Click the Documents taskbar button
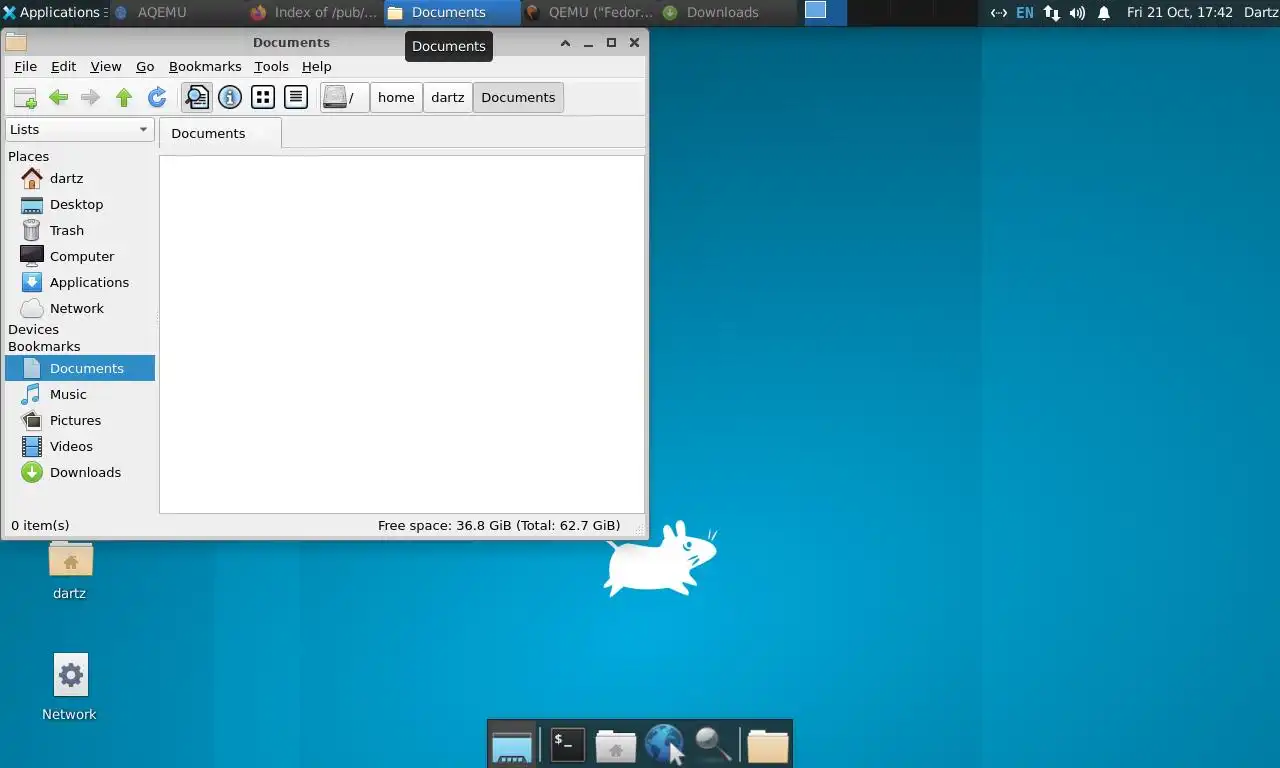Screen dimensions: 1280x768 coord(451,12)
